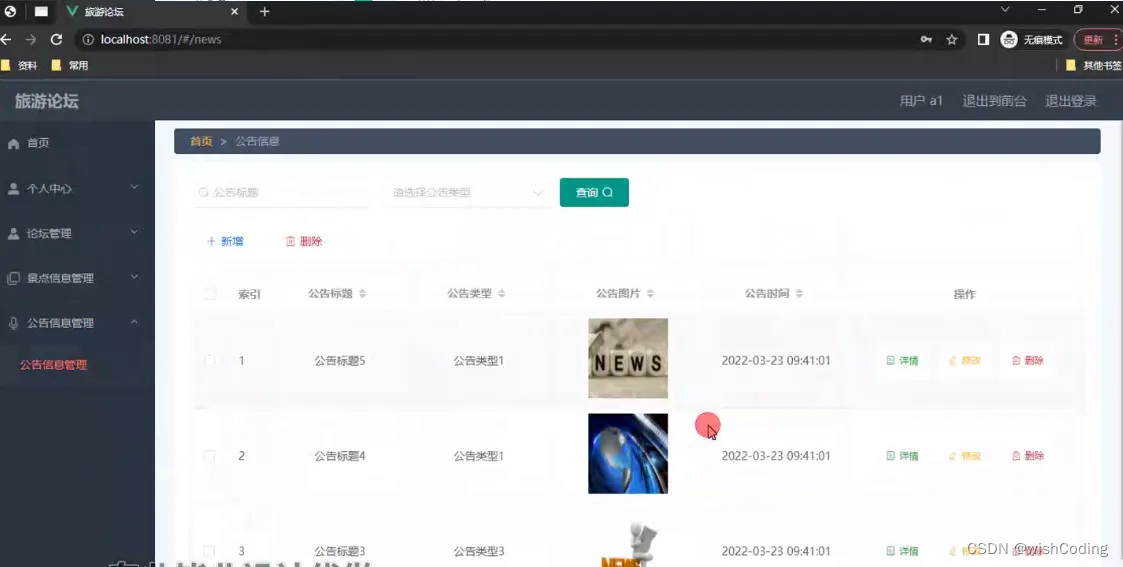Screen dimensions: 1123x567
Task: Open the incognito 无痕模式 profile indicator
Action: 1031,39
